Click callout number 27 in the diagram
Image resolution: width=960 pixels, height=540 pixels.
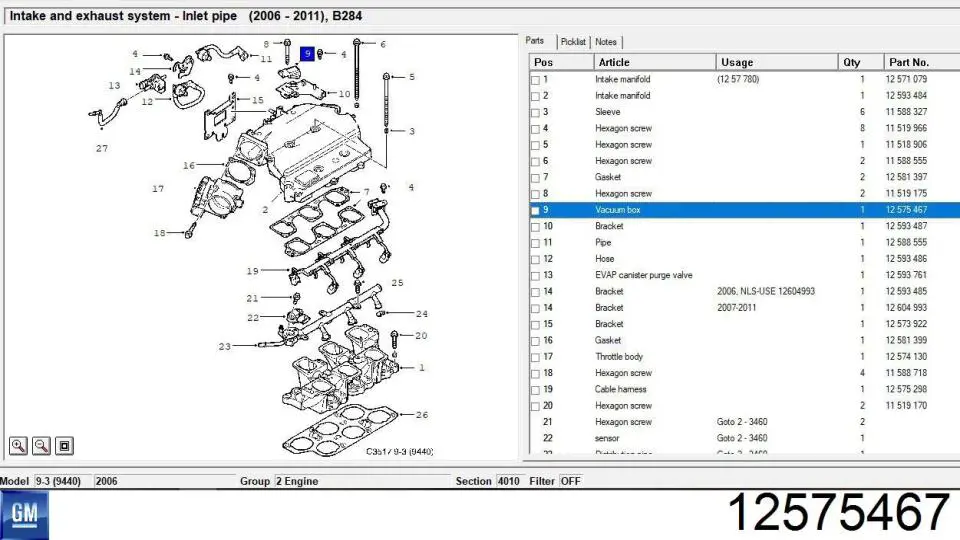pyautogui.click(x=102, y=148)
